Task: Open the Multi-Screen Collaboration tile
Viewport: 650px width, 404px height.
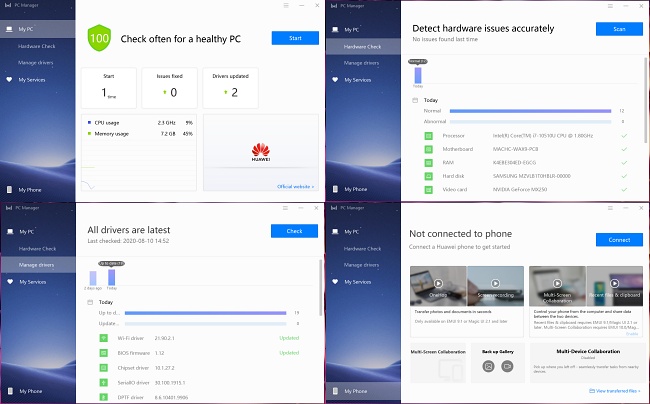Action: (438, 363)
